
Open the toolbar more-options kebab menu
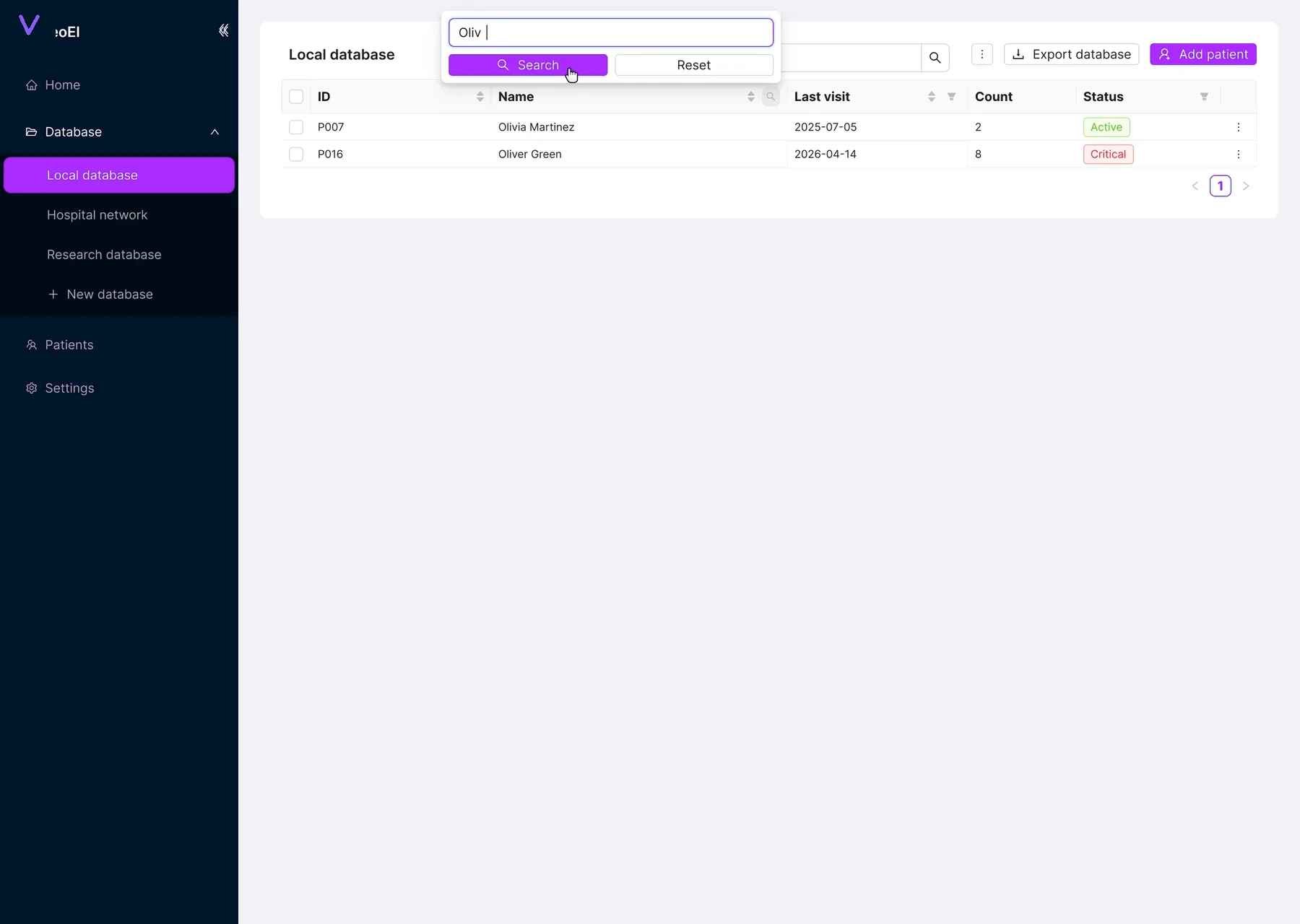point(982,54)
